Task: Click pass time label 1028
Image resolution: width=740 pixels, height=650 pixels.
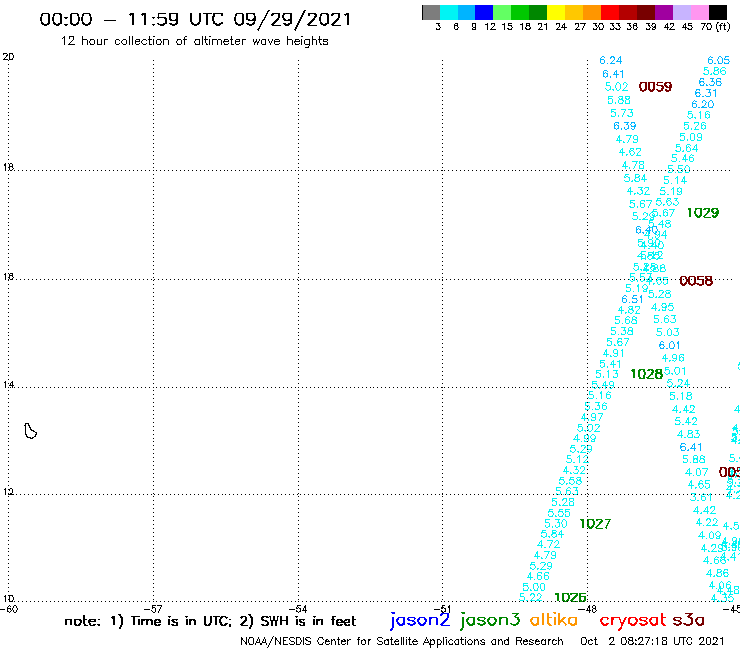Action: pyautogui.click(x=647, y=374)
